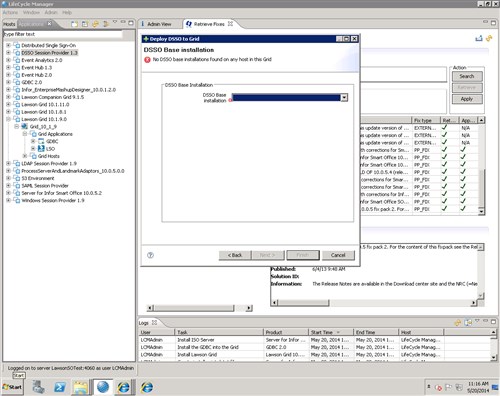Open Windows Start button
Image resolution: width=500 pixels, height=396 pixels.
[x=12, y=387]
